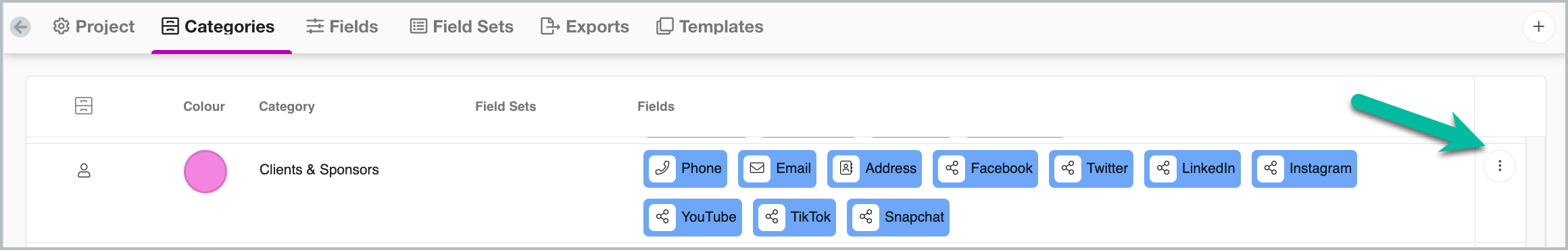Open the Project tab
The image size is (1568, 250).
(94, 26)
